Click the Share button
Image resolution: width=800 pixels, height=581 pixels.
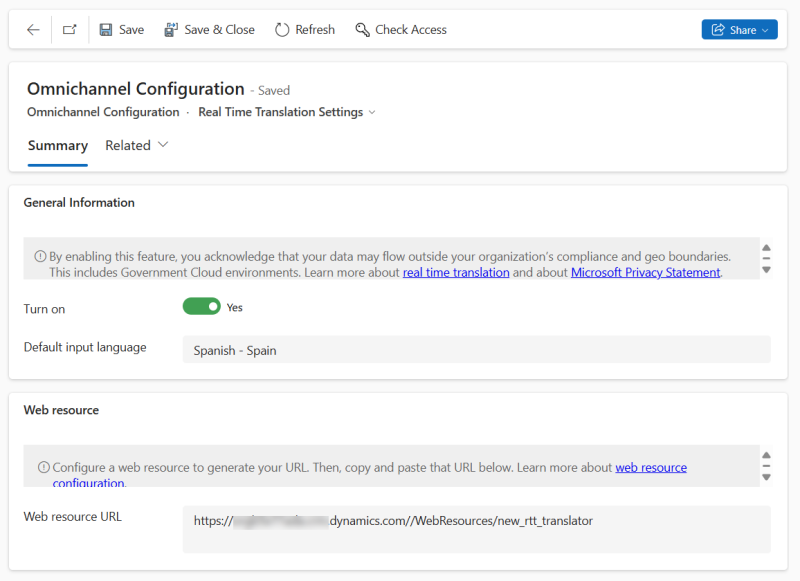[x=739, y=29]
